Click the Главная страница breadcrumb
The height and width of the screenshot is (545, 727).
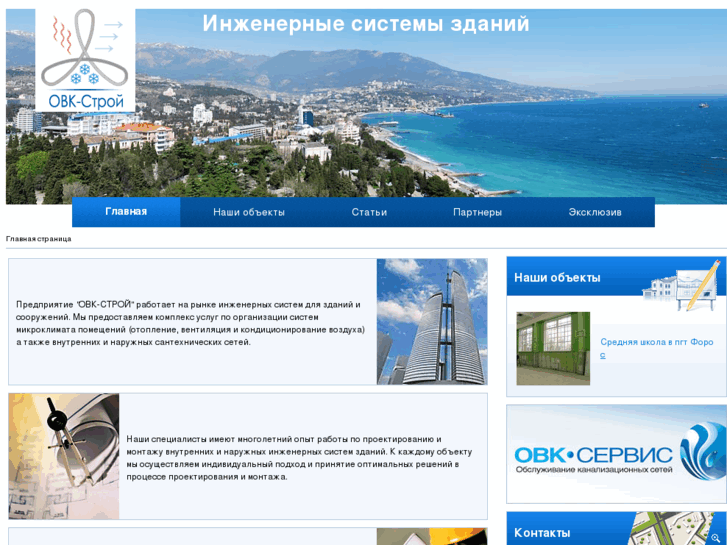pos(38,239)
